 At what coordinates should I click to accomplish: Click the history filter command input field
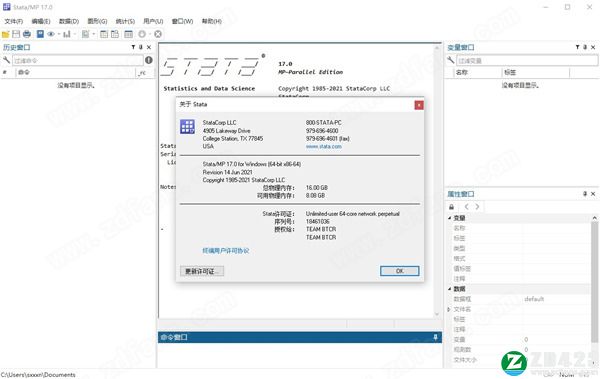pyautogui.click(x=78, y=60)
